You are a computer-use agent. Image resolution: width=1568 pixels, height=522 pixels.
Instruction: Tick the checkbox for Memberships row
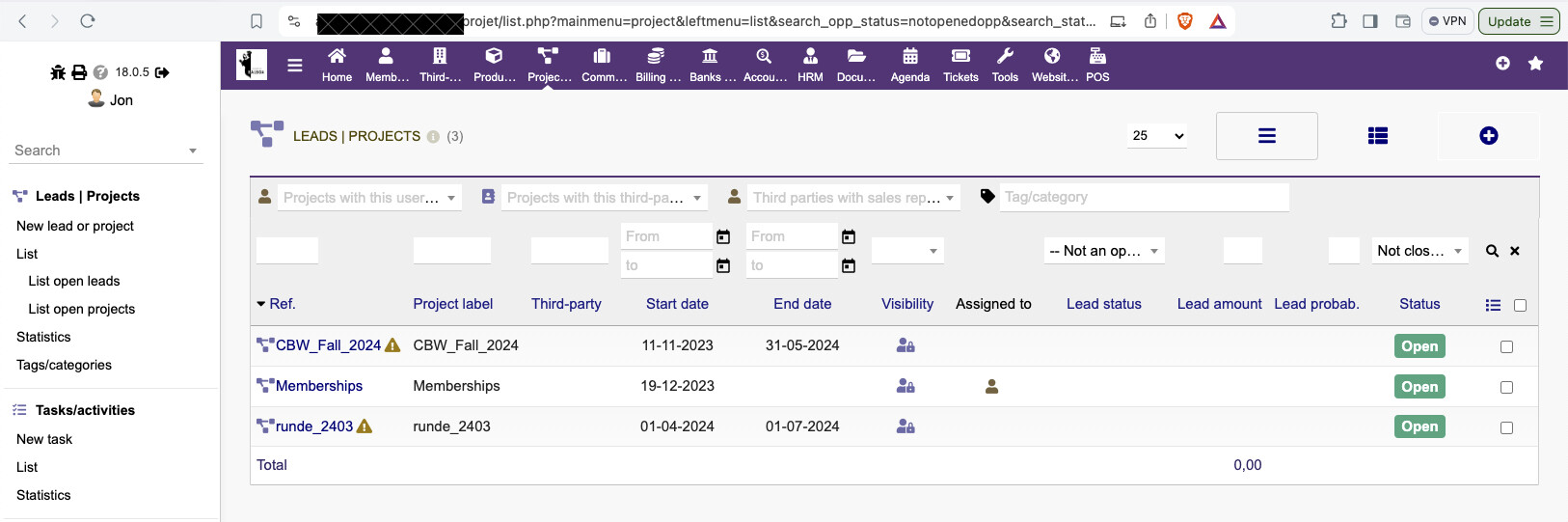1506,387
